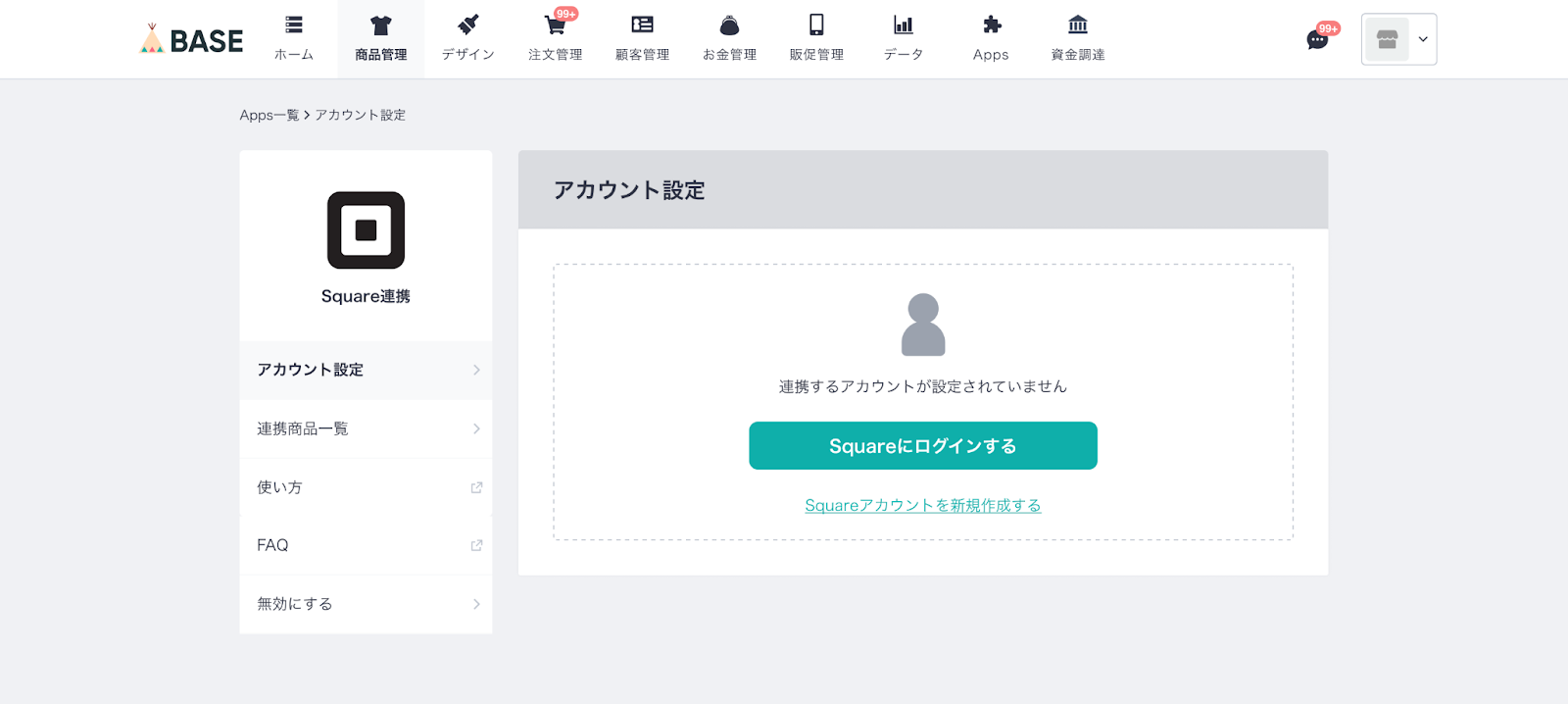
Task: Open the chat notifications bubble icon
Action: click(x=1317, y=40)
